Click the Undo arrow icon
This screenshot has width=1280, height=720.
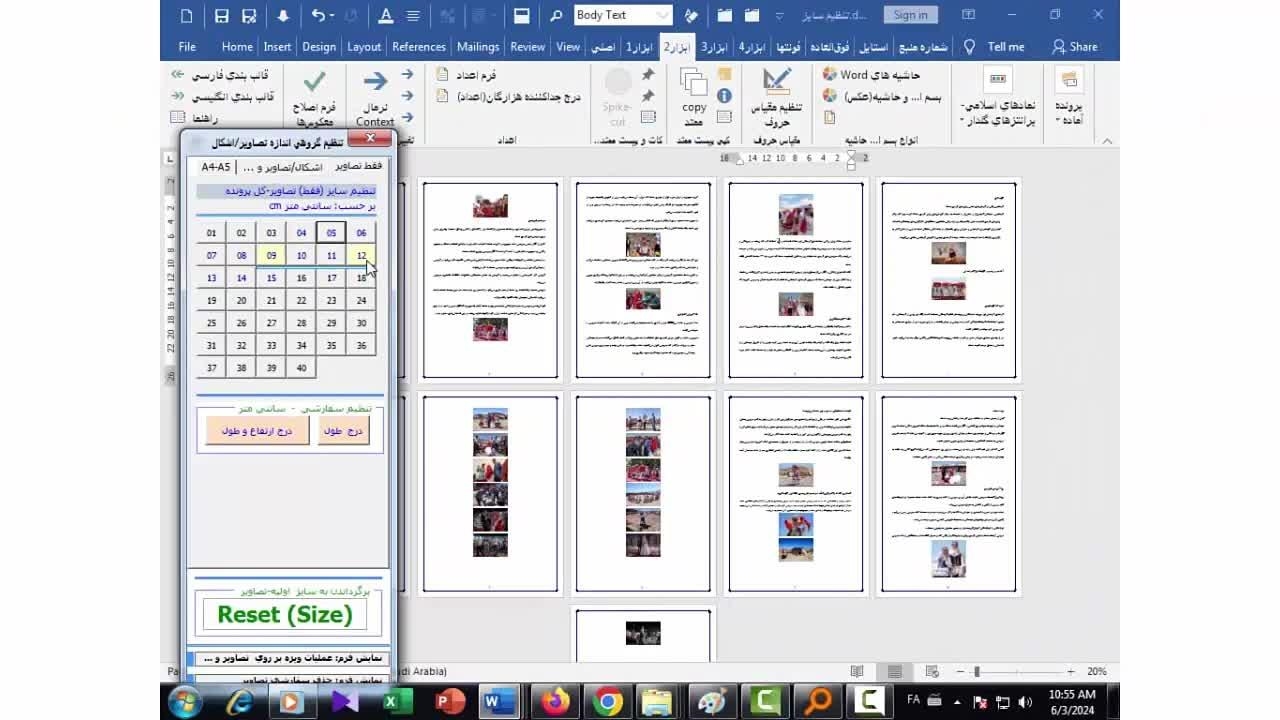pyautogui.click(x=317, y=15)
